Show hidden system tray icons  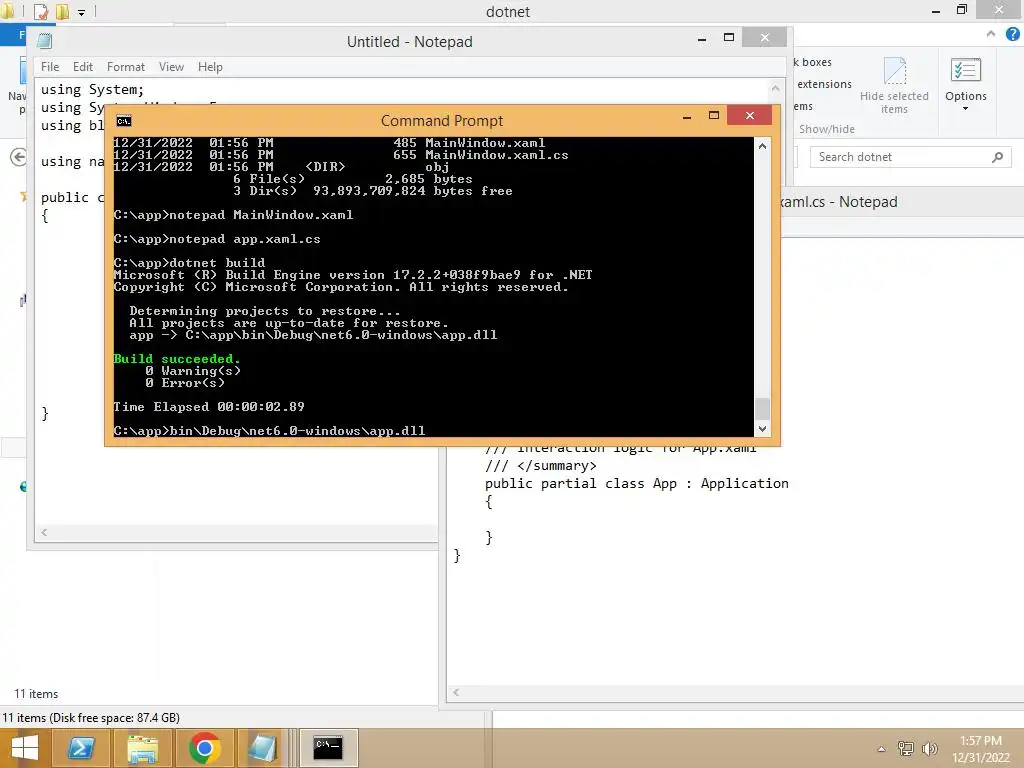tap(881, 749)
